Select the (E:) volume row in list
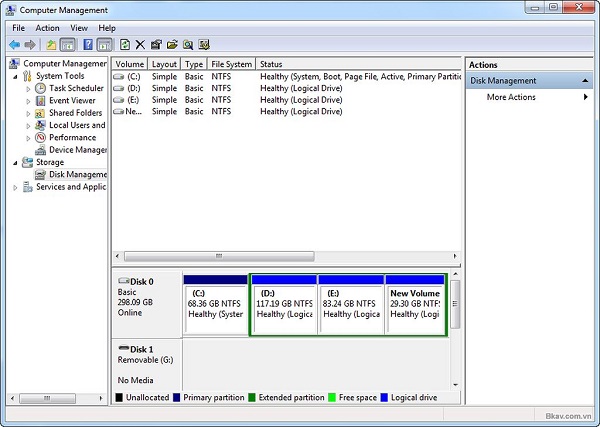The image size is (600, 427). pyautogui.click(x=132, y=100)
